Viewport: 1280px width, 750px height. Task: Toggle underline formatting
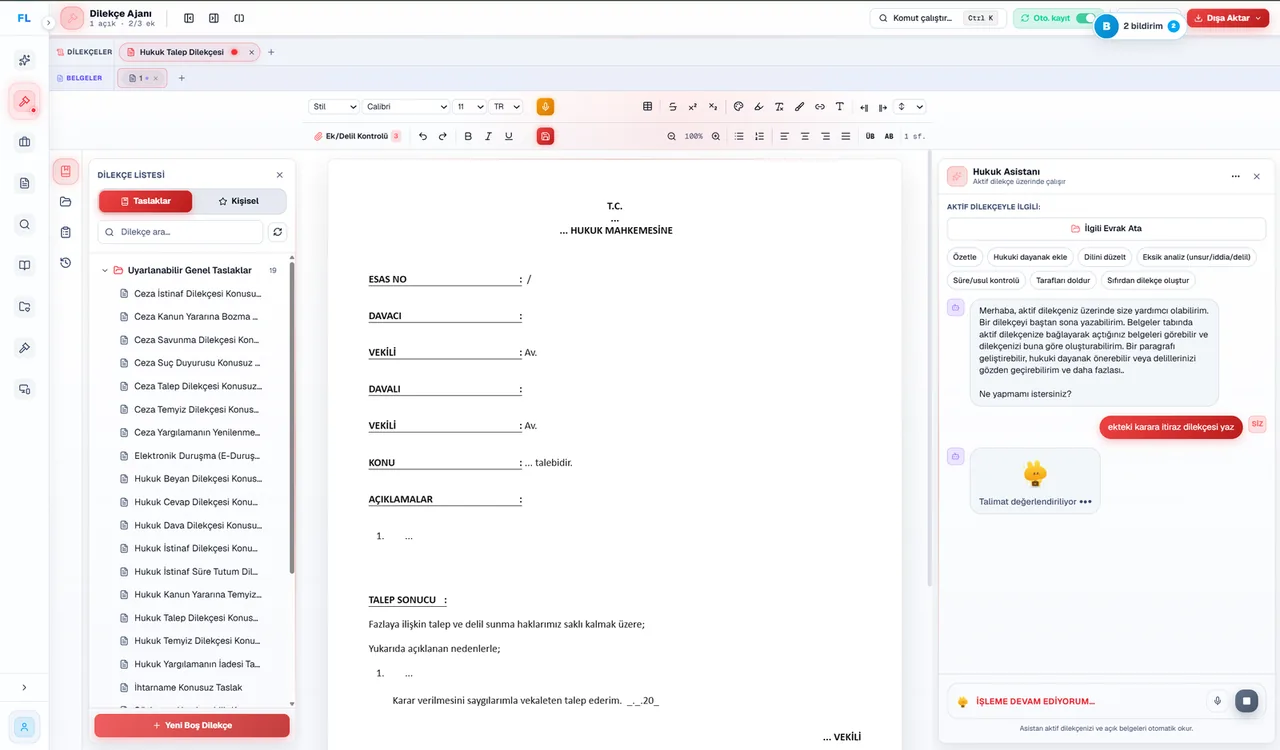click(509, 136)
